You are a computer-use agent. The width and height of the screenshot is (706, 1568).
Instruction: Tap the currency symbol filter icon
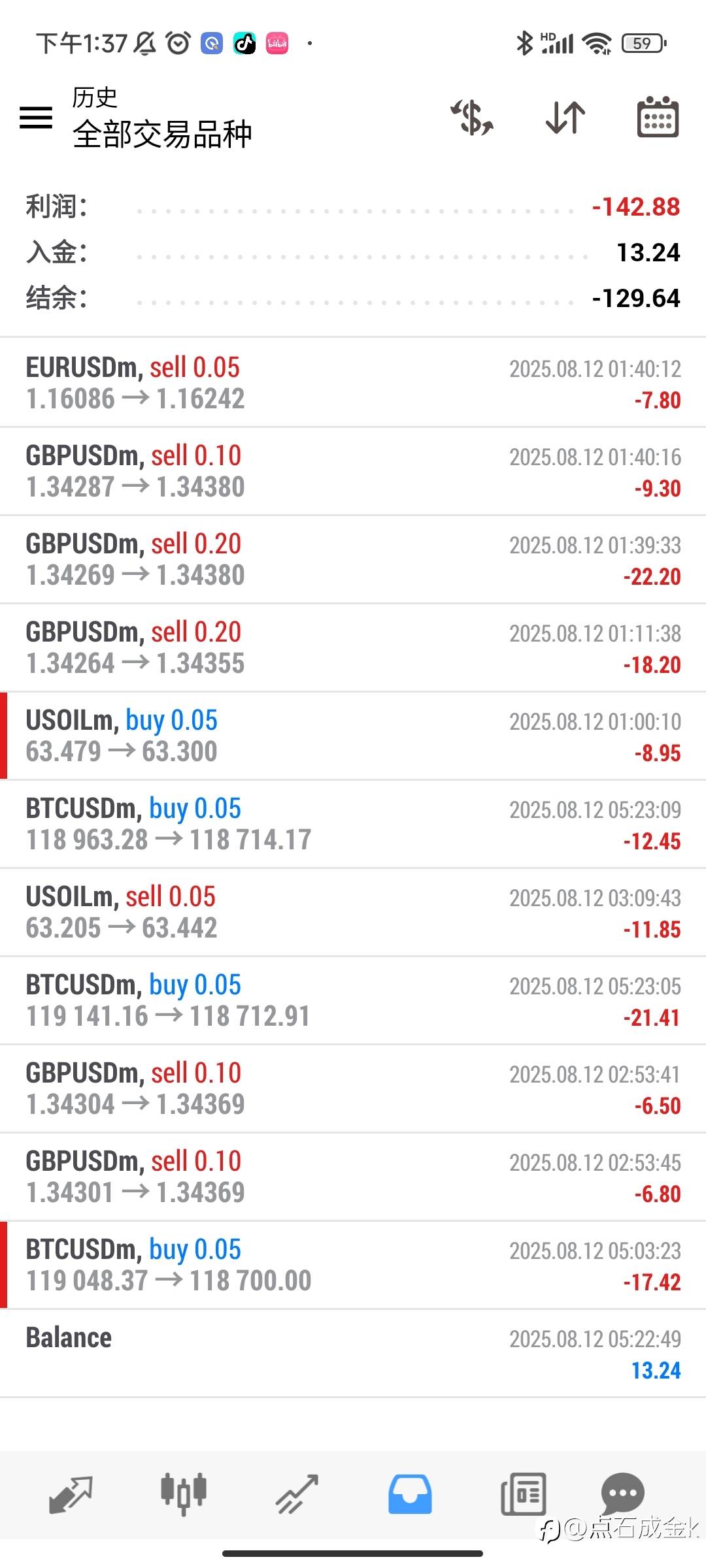472,118
